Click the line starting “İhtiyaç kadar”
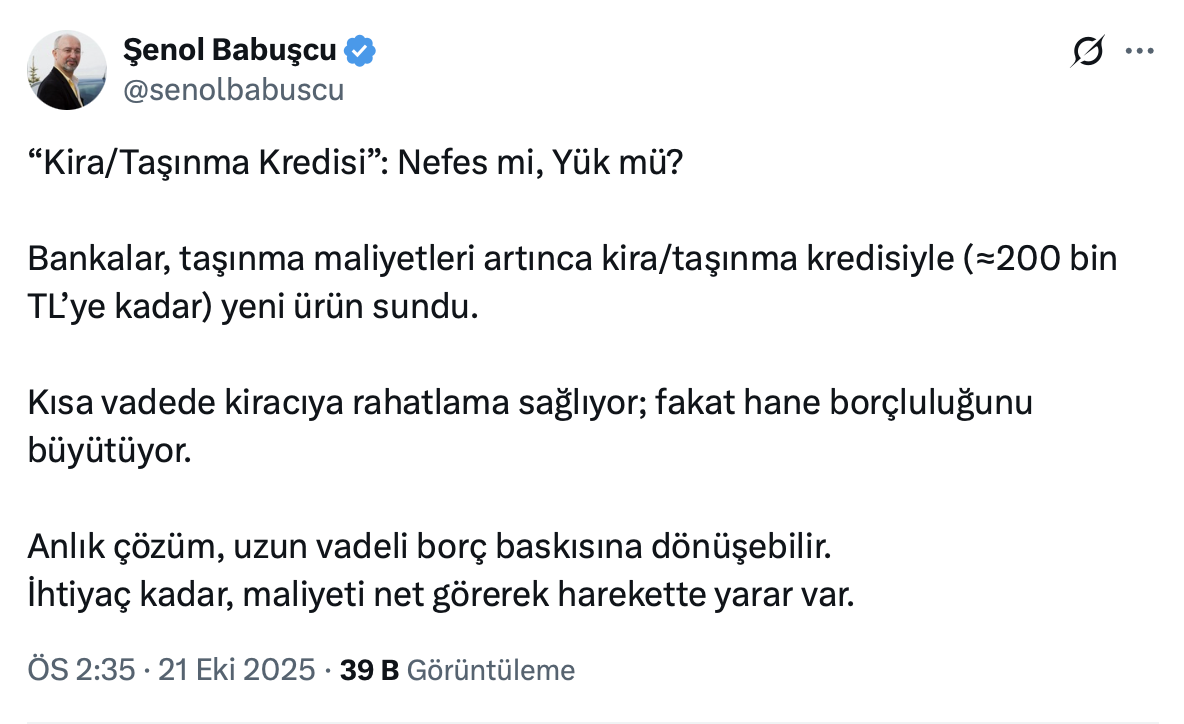1184x724 pixels. pos(441,595)
